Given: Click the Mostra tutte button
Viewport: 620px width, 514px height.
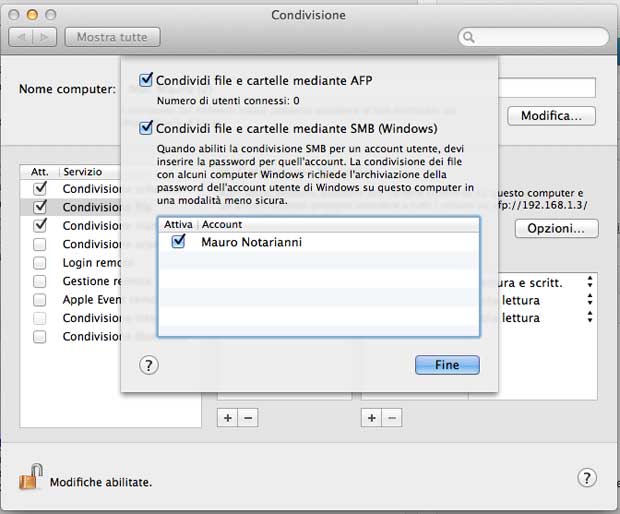Looking at the screenshot, I should 112,37.
